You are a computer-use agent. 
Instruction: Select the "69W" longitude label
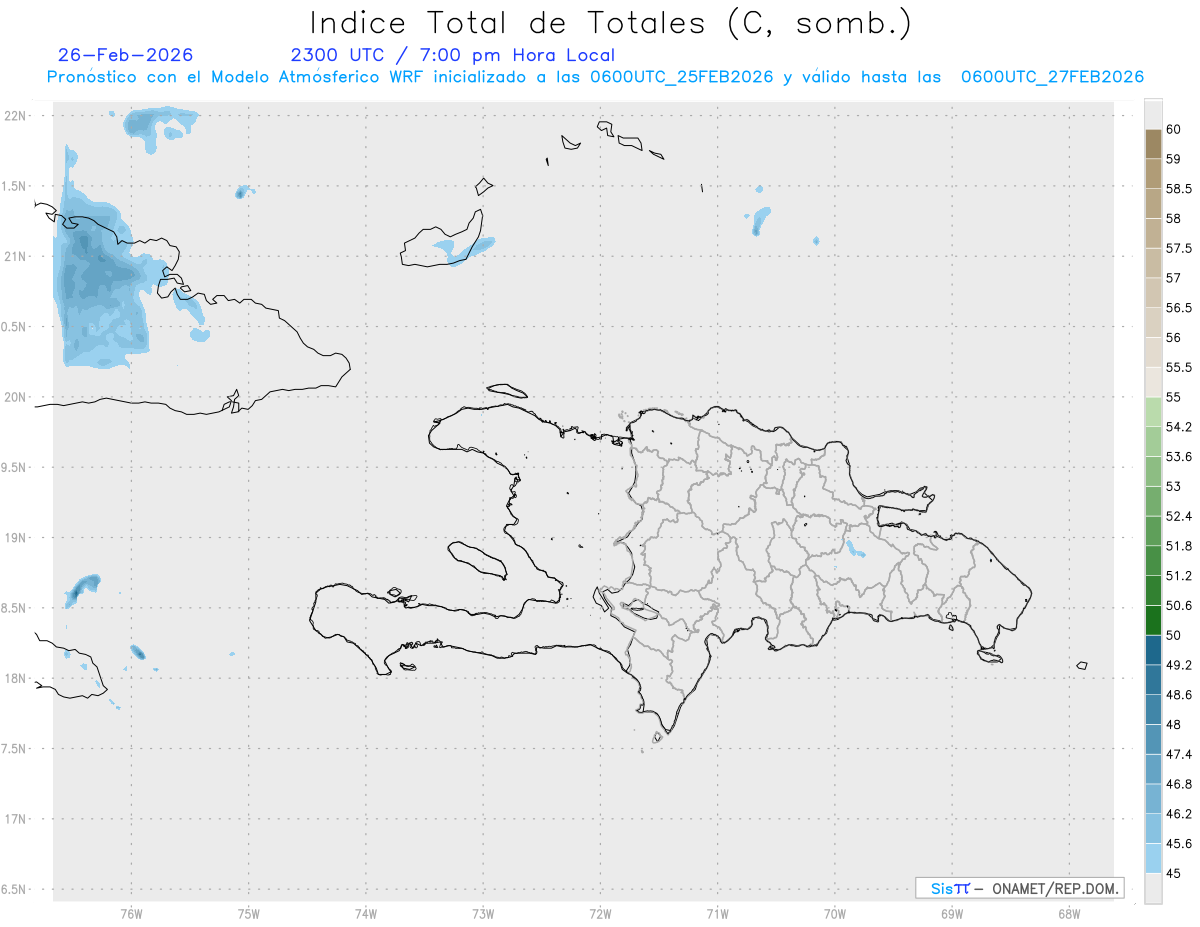(952, 913)
